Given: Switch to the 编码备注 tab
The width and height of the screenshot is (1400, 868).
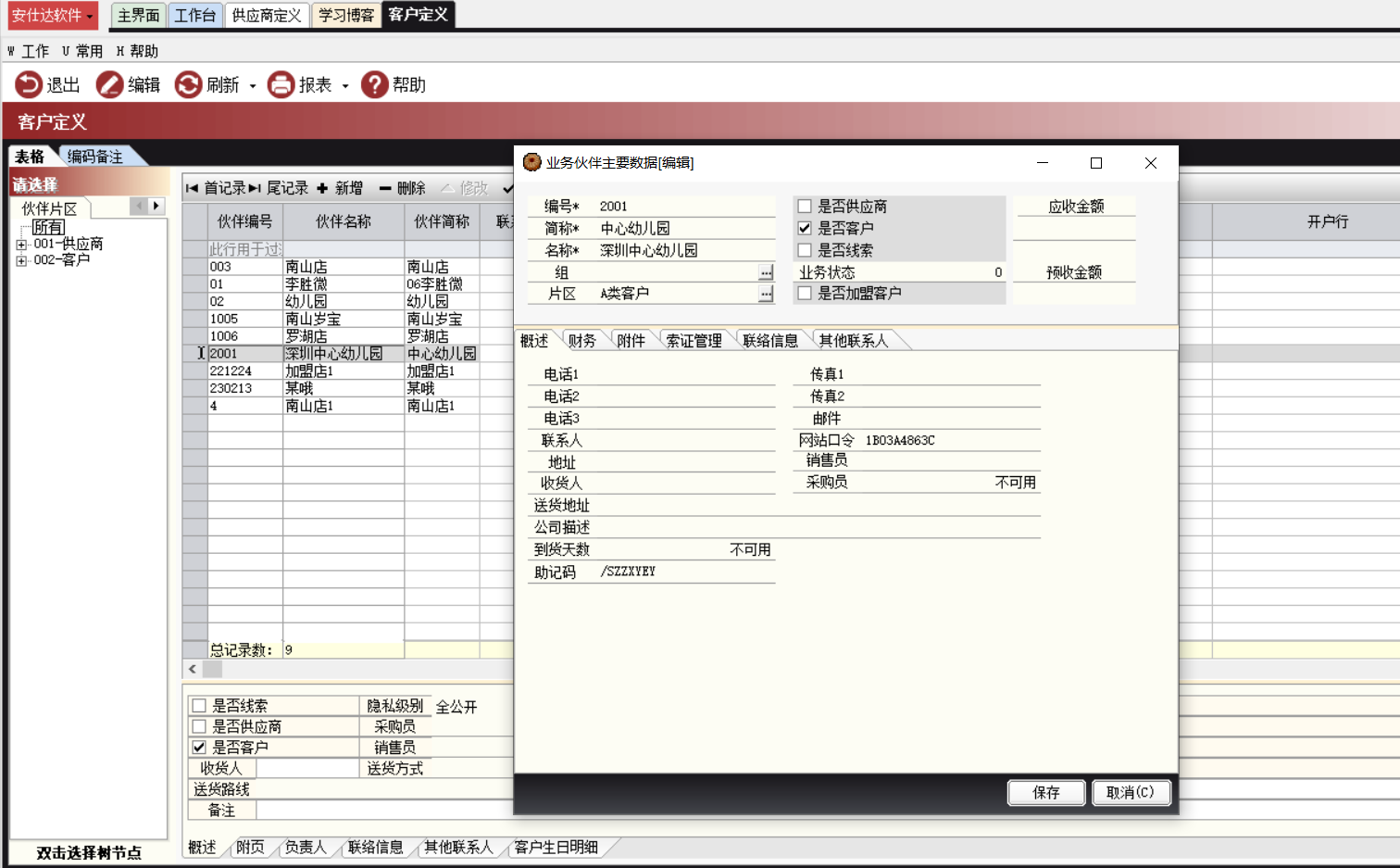Looking at the screenshot, I should 95,157.
